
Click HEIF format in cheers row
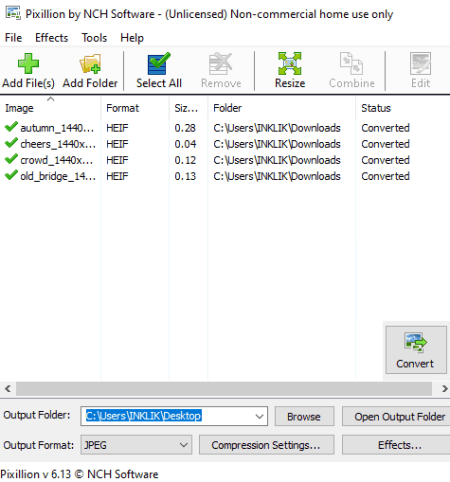click(x=117, y=144)
